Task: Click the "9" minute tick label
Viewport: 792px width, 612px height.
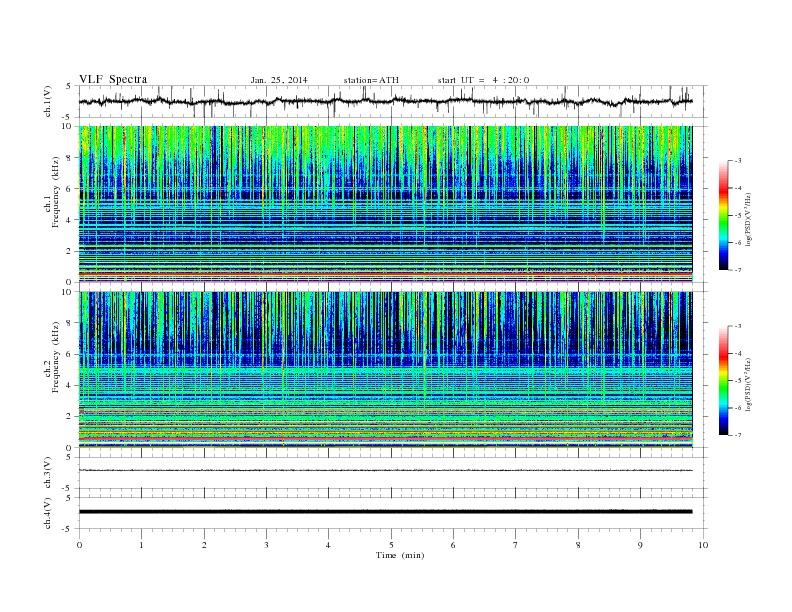Action: (640, 545)
